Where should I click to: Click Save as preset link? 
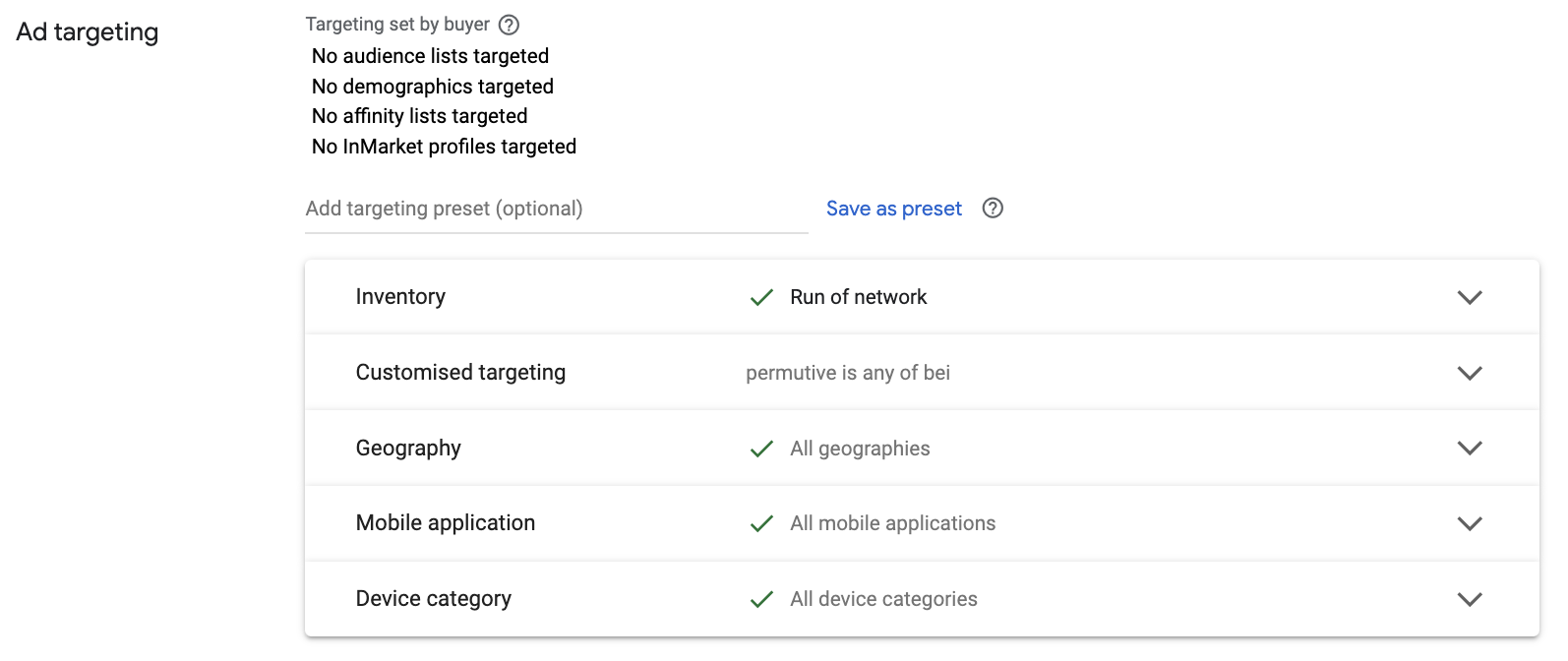coord(893,209)
